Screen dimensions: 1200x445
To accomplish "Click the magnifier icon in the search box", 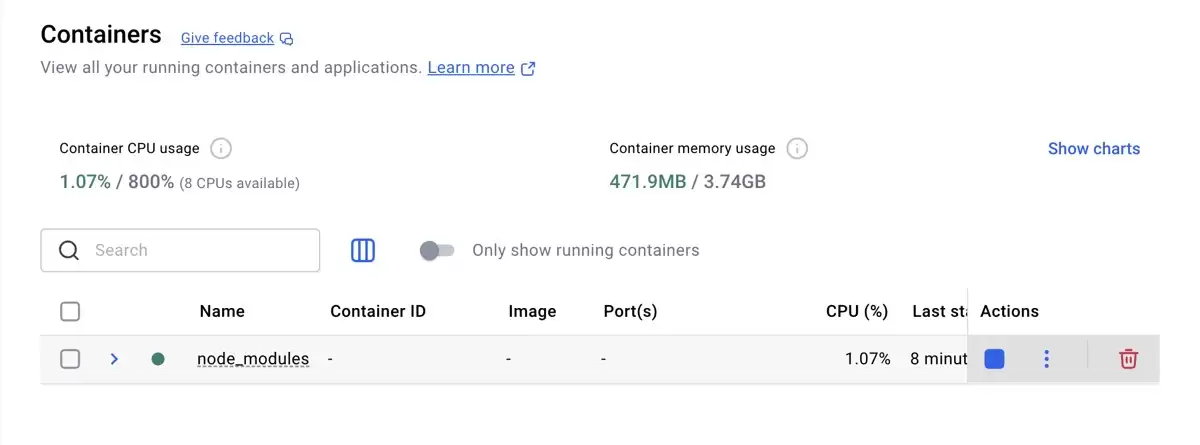I will tap(69, 250).
